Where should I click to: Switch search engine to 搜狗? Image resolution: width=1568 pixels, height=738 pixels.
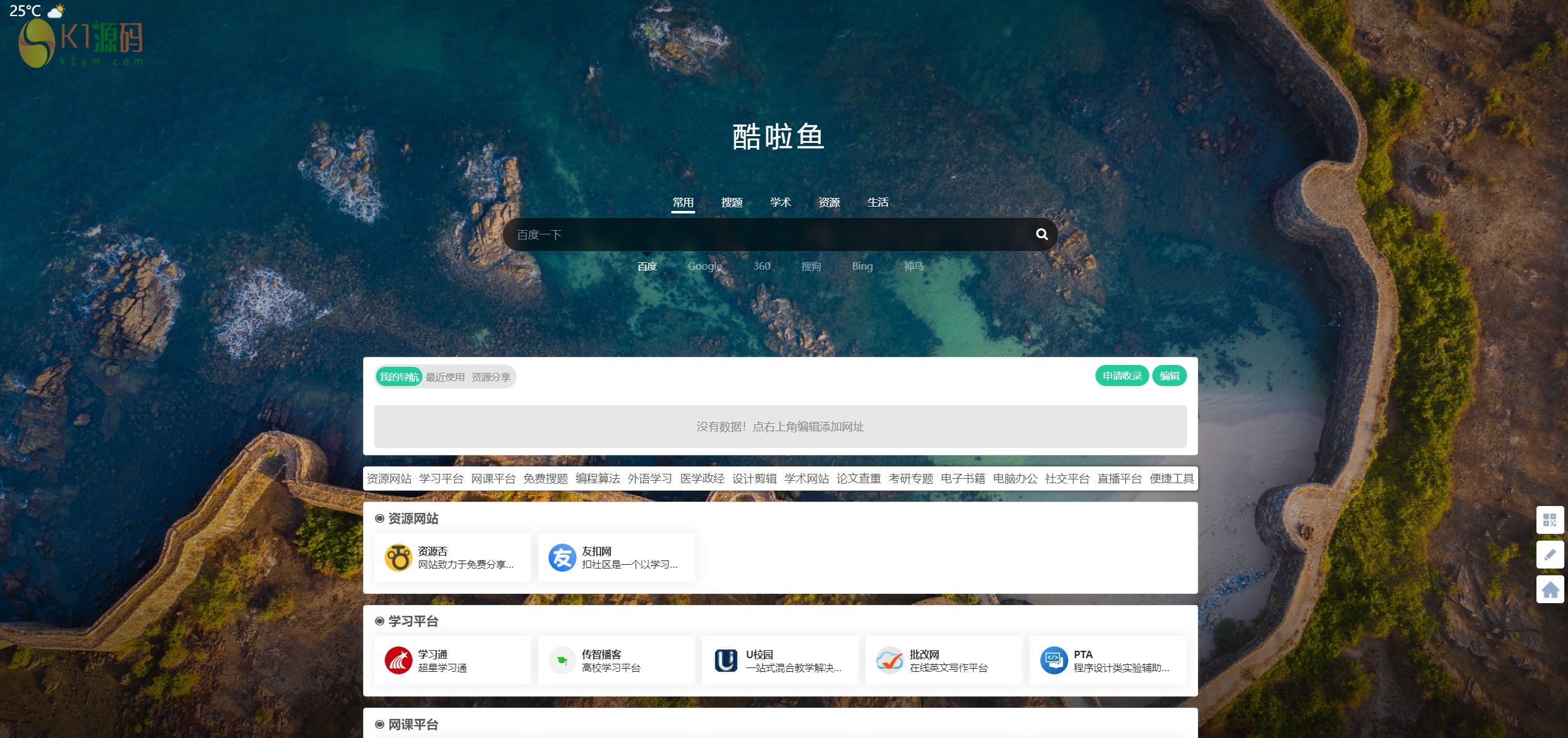810,266
